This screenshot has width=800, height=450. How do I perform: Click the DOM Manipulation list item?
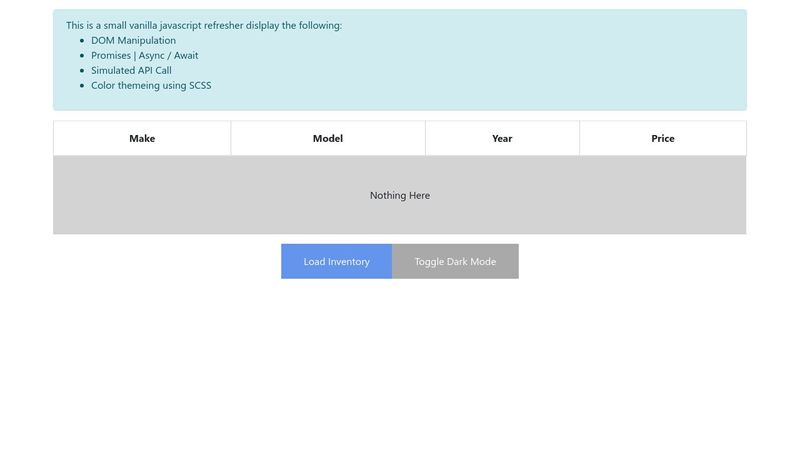pos(133,40)
